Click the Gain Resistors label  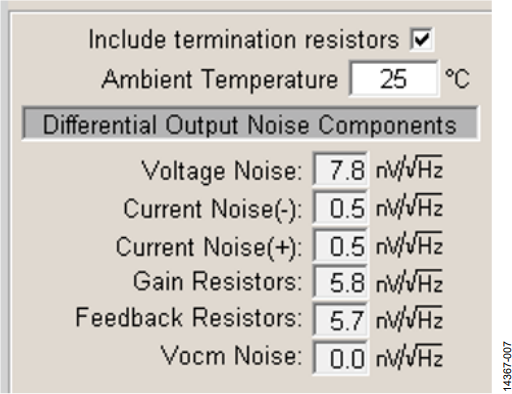pos(217,282)
